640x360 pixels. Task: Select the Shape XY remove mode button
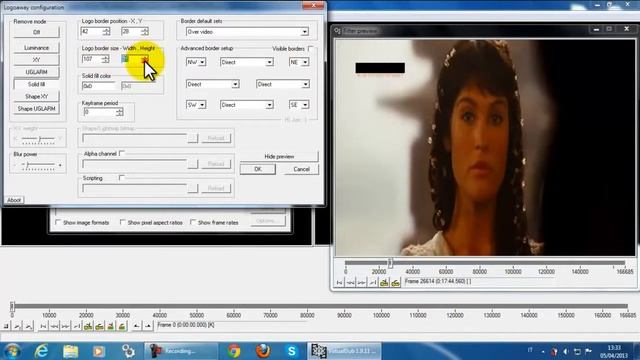tap(36, 96)
